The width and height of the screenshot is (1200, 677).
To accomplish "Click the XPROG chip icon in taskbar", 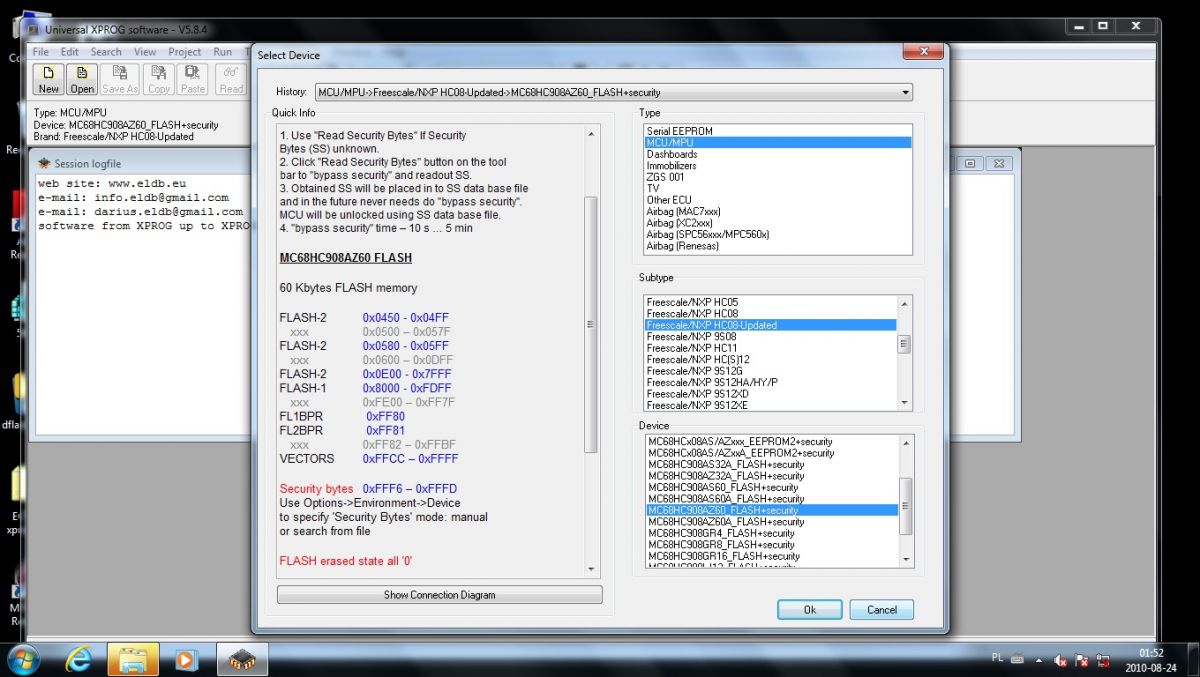I will (x=241, y=659).
